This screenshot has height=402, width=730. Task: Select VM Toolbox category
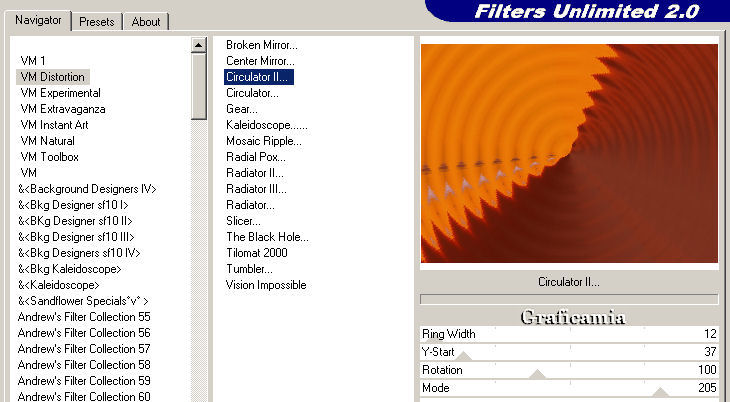(49, 157)
